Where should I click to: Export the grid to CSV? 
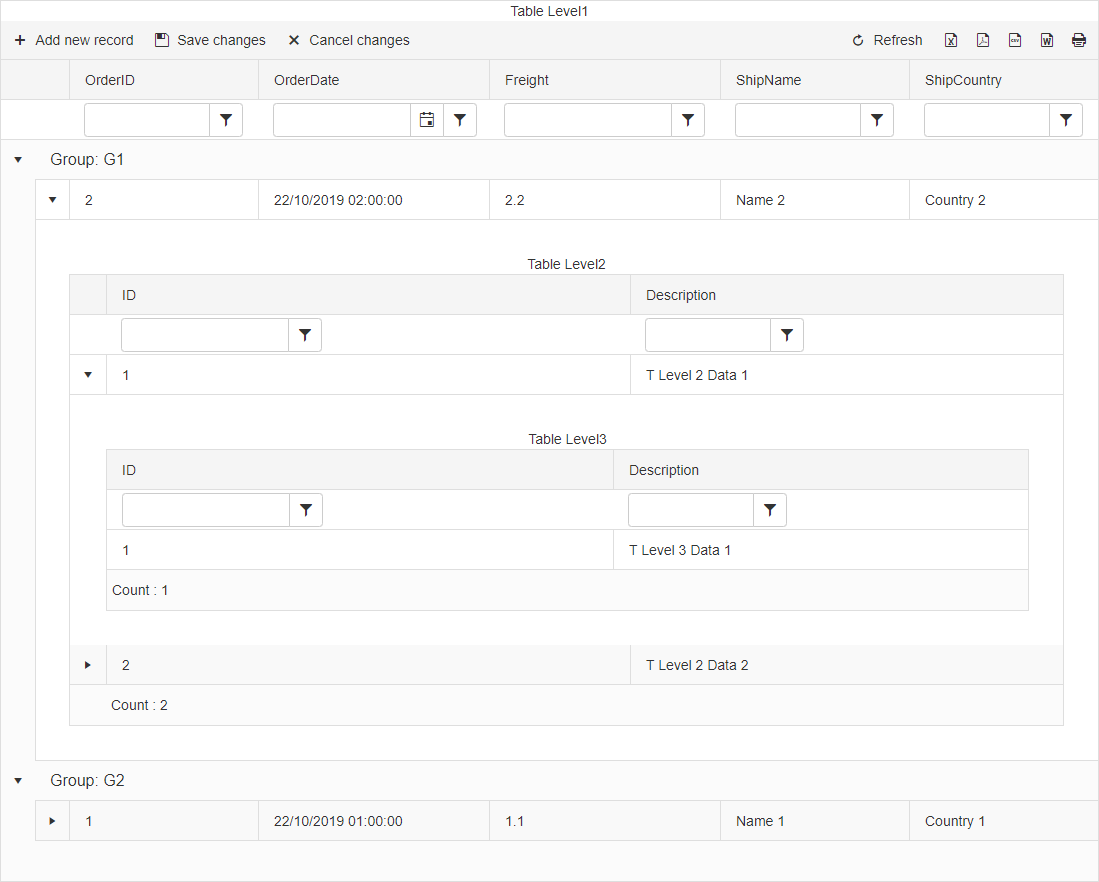(x=1015, y=40)
